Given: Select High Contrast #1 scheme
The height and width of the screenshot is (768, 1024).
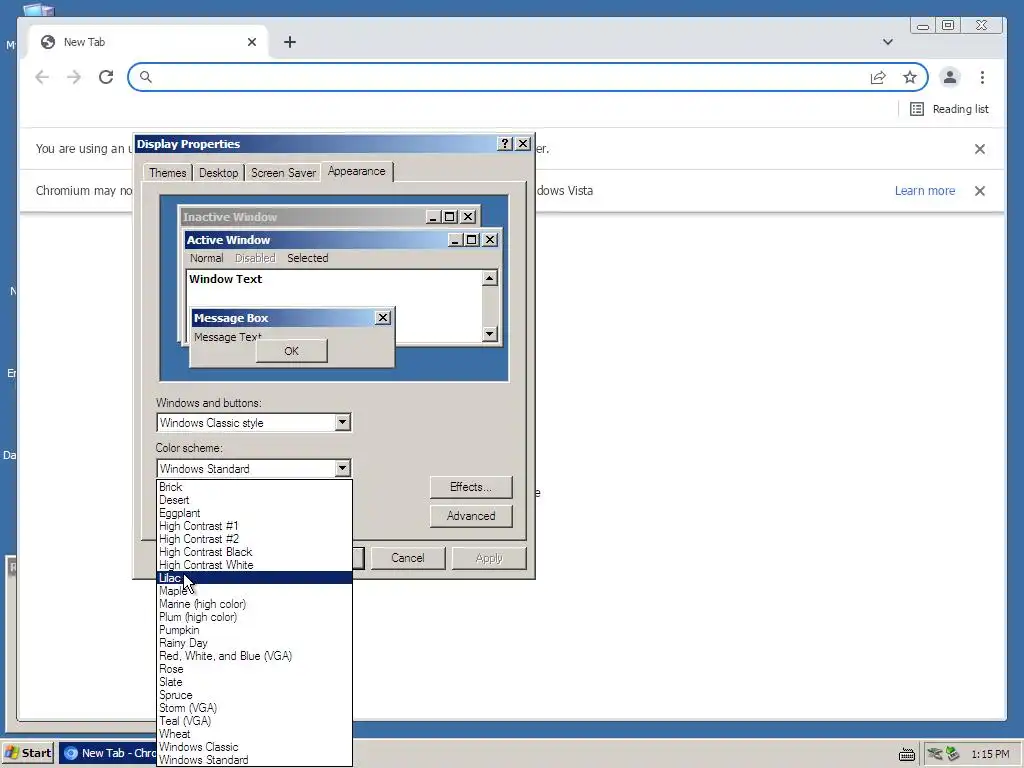Looking at the screenshot, I should pyautogui.click(x=255, y=526).
